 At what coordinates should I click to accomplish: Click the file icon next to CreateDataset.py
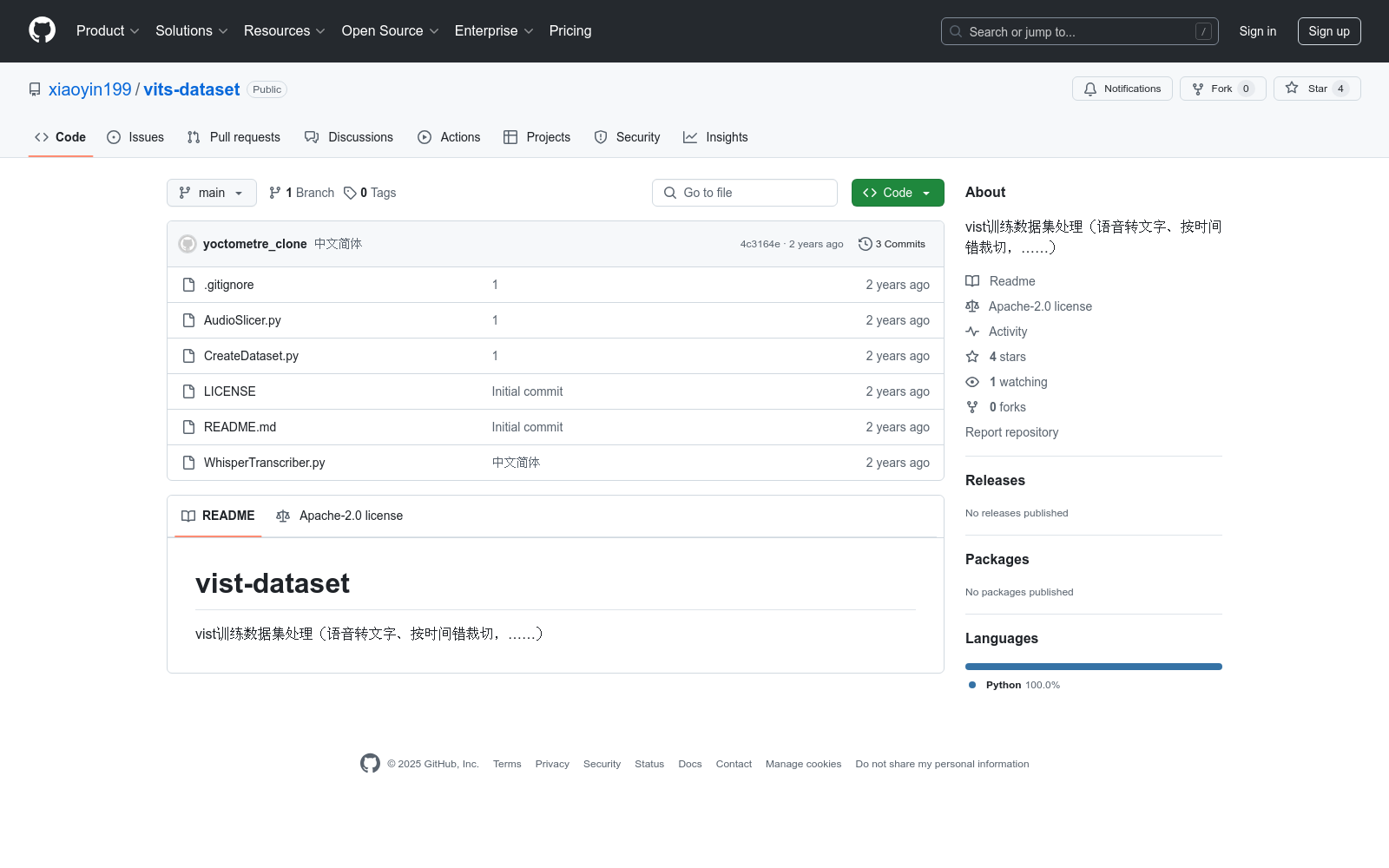188,356
